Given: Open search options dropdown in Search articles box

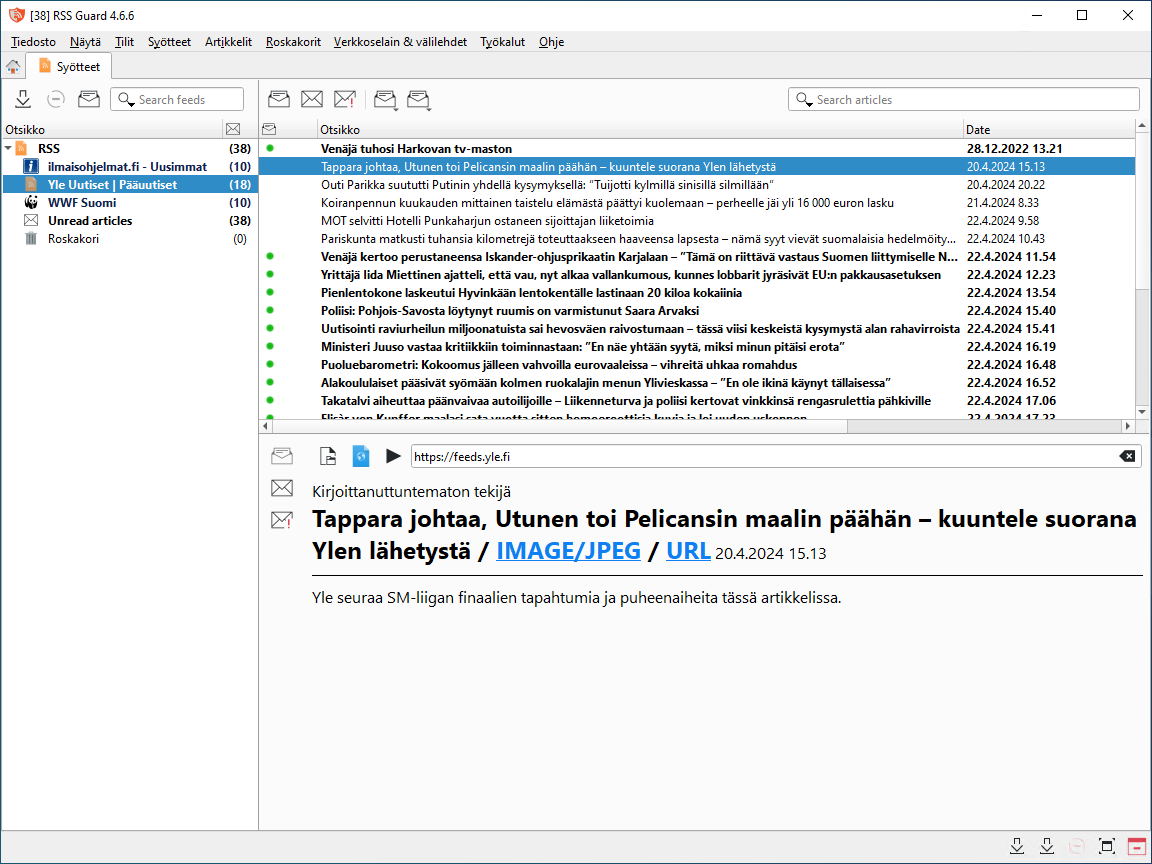Looking at the screenshot, I should pos(804,99).
